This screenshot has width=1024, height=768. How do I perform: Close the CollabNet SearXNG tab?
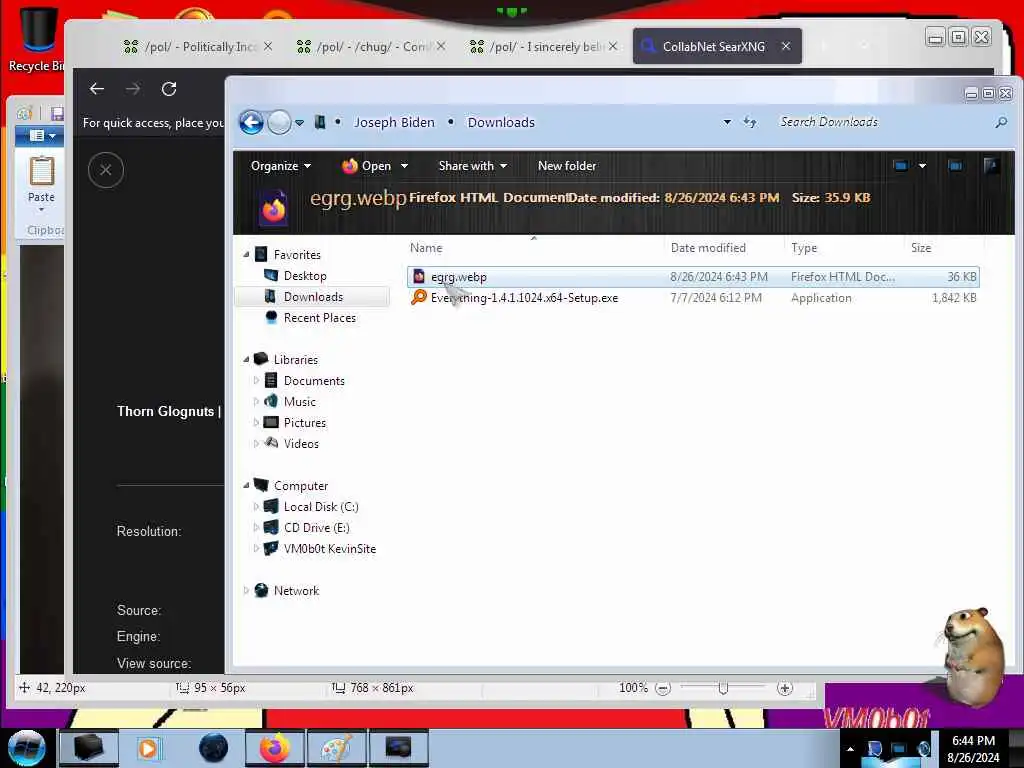786,46
